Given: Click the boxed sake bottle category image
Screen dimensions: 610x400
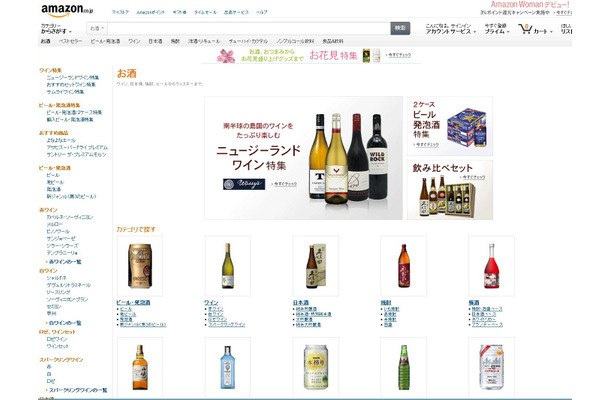Looking at the screenshot, I should (x=316, y=266).
